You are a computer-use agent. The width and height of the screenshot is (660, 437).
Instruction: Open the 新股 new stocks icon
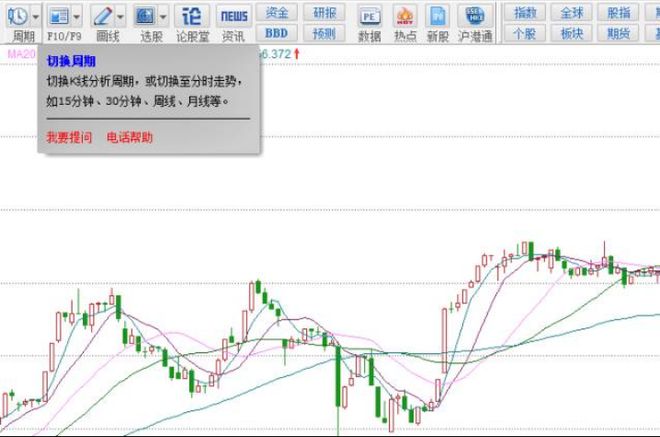coord(437,16)
